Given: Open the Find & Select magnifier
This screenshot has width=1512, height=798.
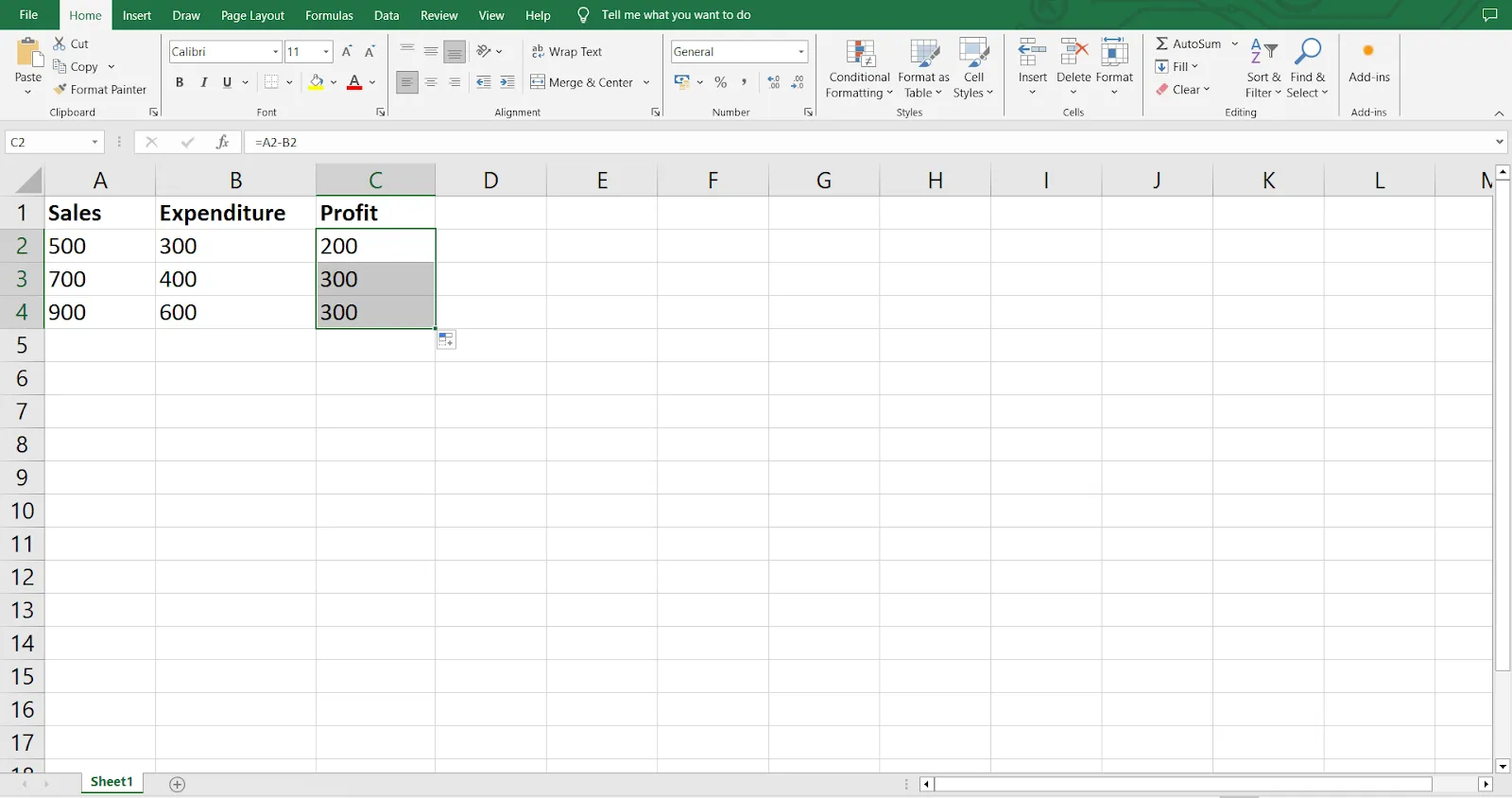Looking at the screenshot, I should coord(1308,68).
